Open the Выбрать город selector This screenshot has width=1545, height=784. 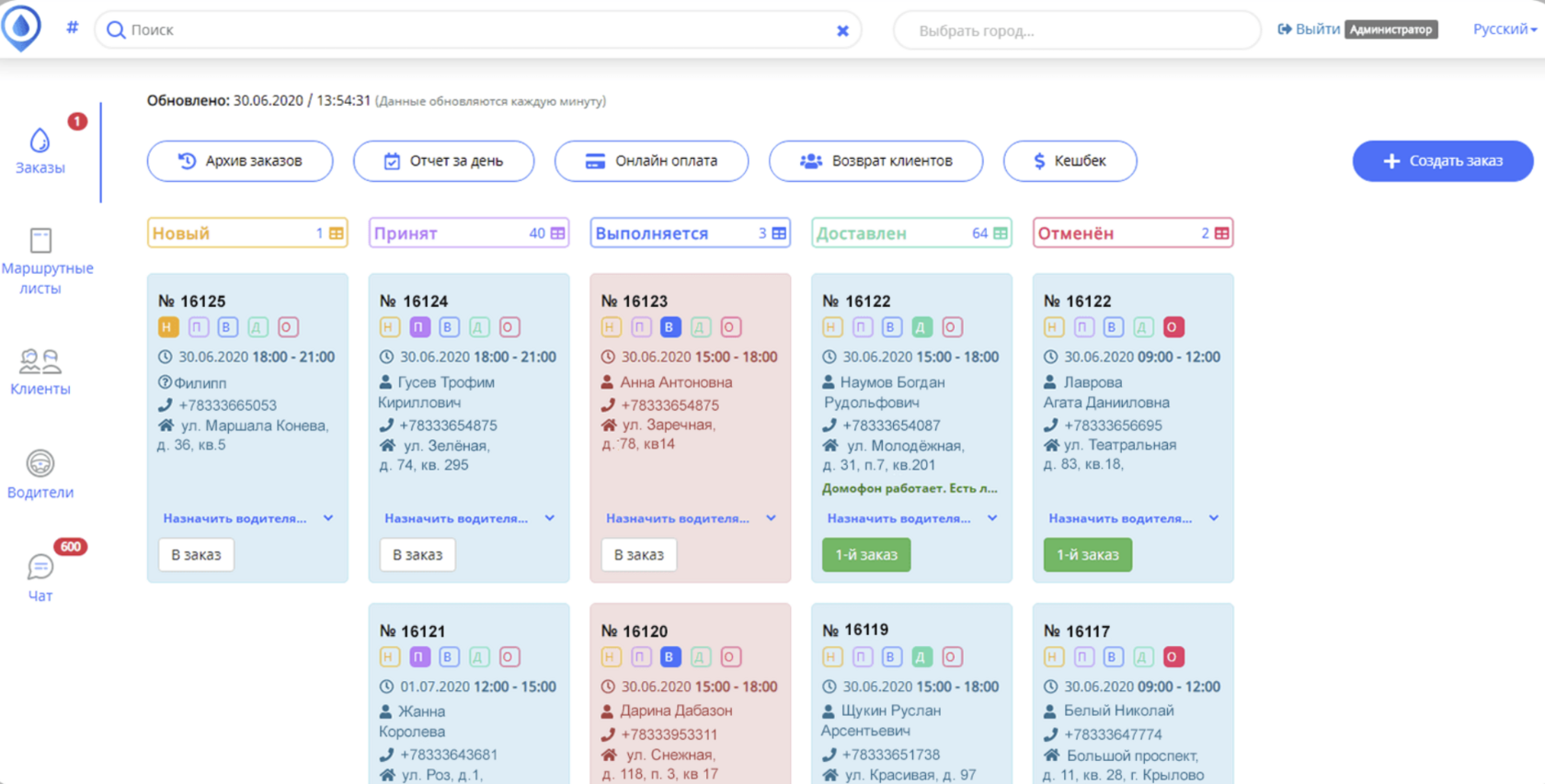pos(1077,30)
